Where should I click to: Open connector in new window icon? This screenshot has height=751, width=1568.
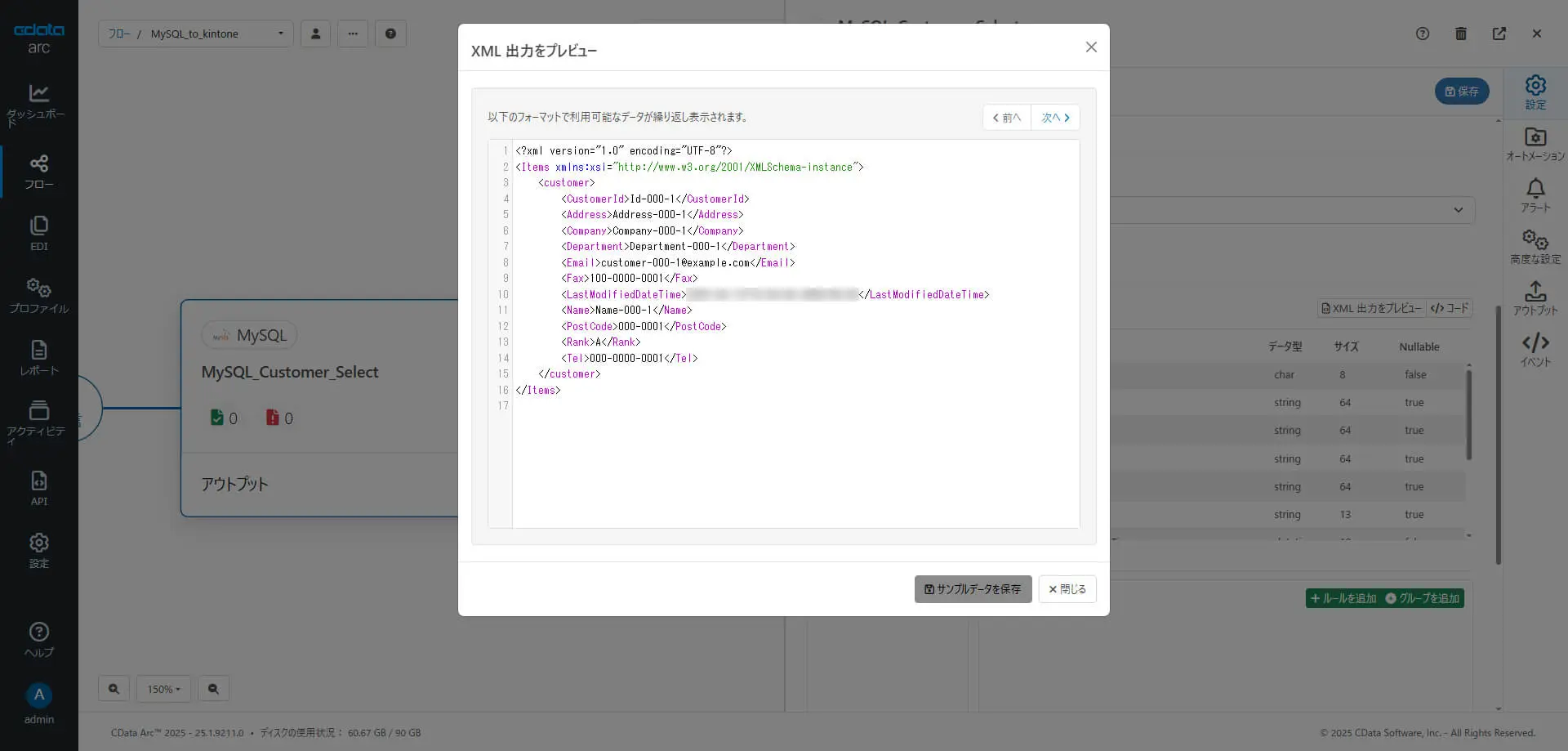click(x=1499, y=34)
